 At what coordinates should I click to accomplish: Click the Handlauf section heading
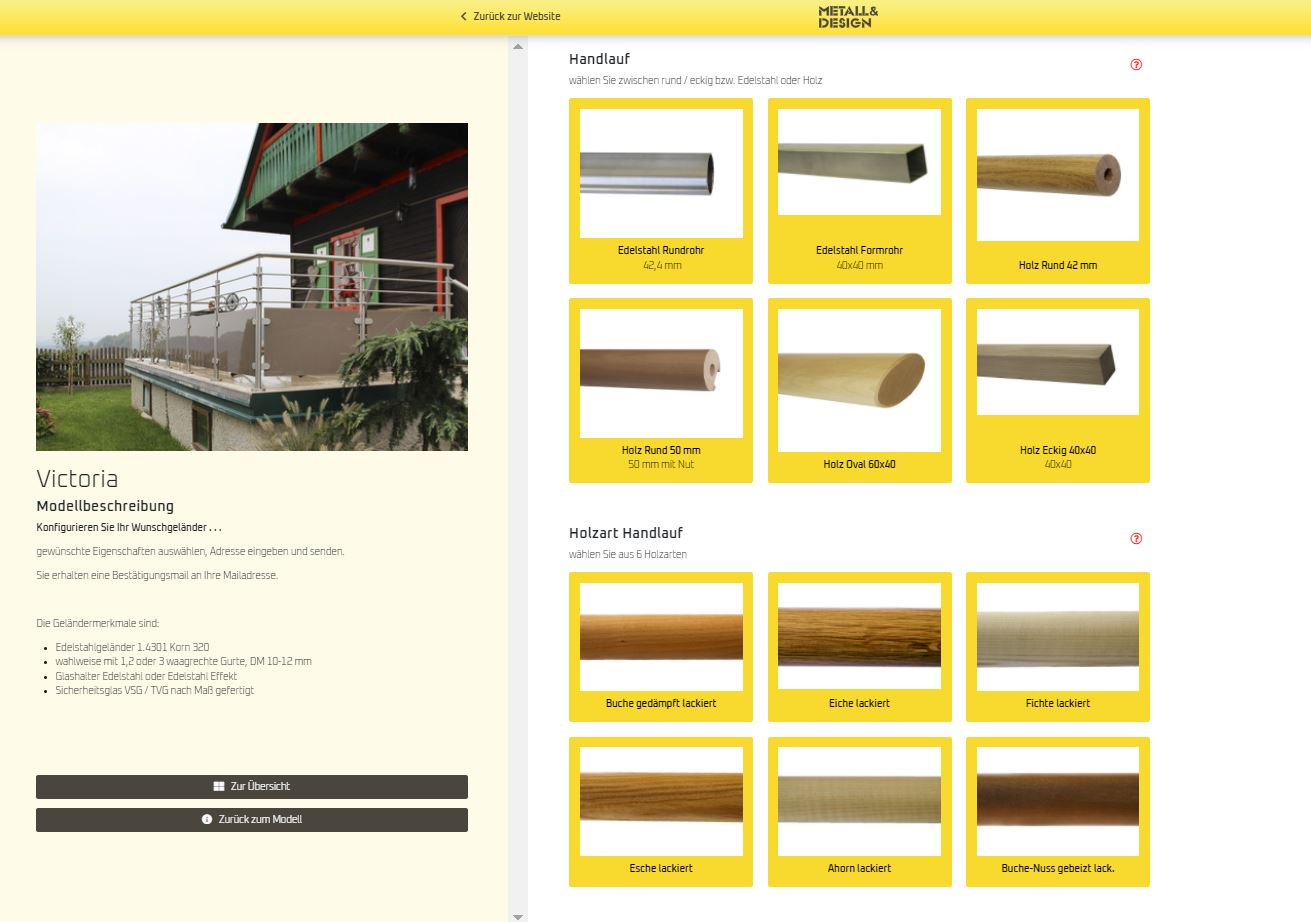(x=599, y=59)
